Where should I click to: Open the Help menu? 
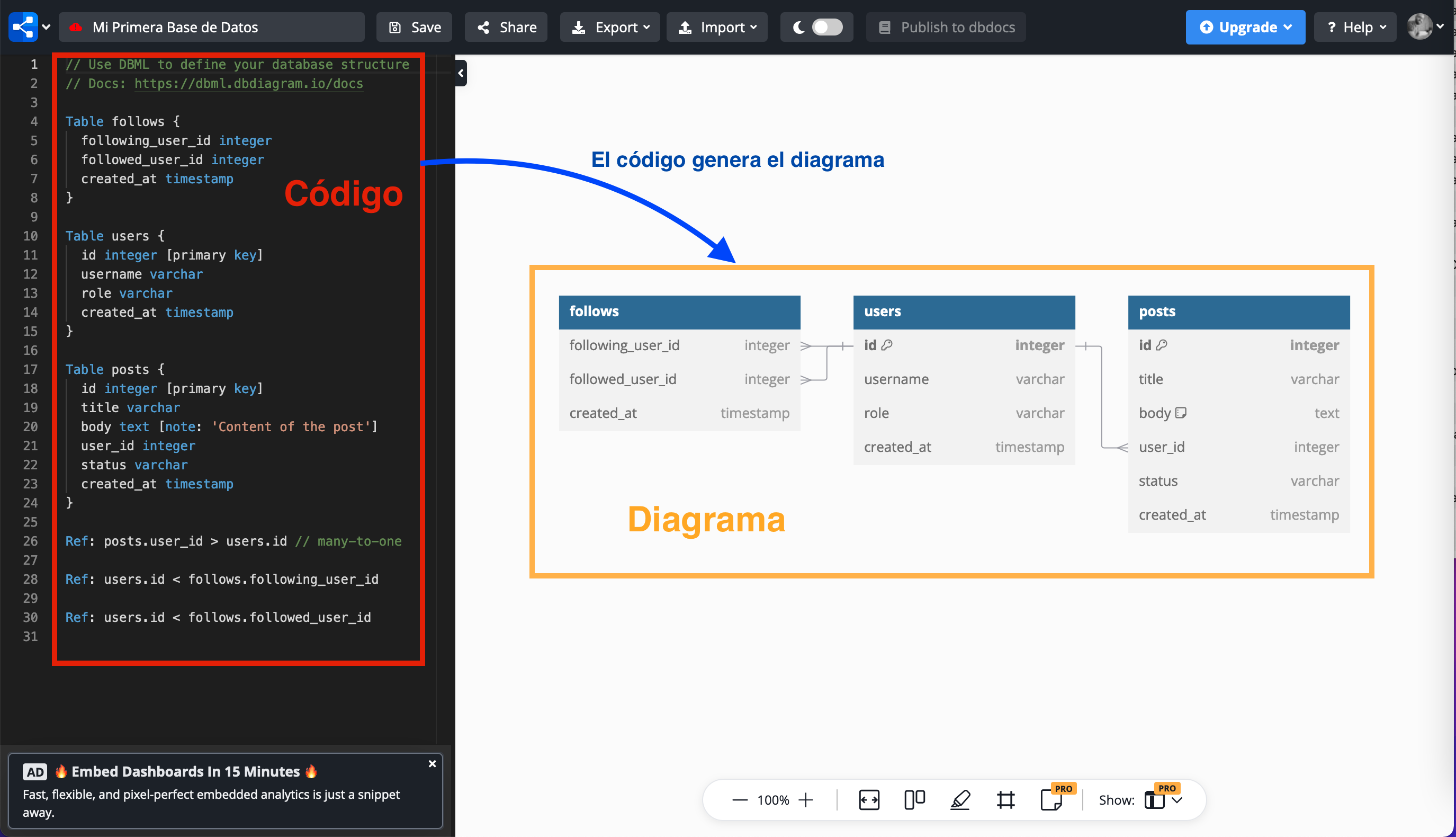click(1355, 26)
